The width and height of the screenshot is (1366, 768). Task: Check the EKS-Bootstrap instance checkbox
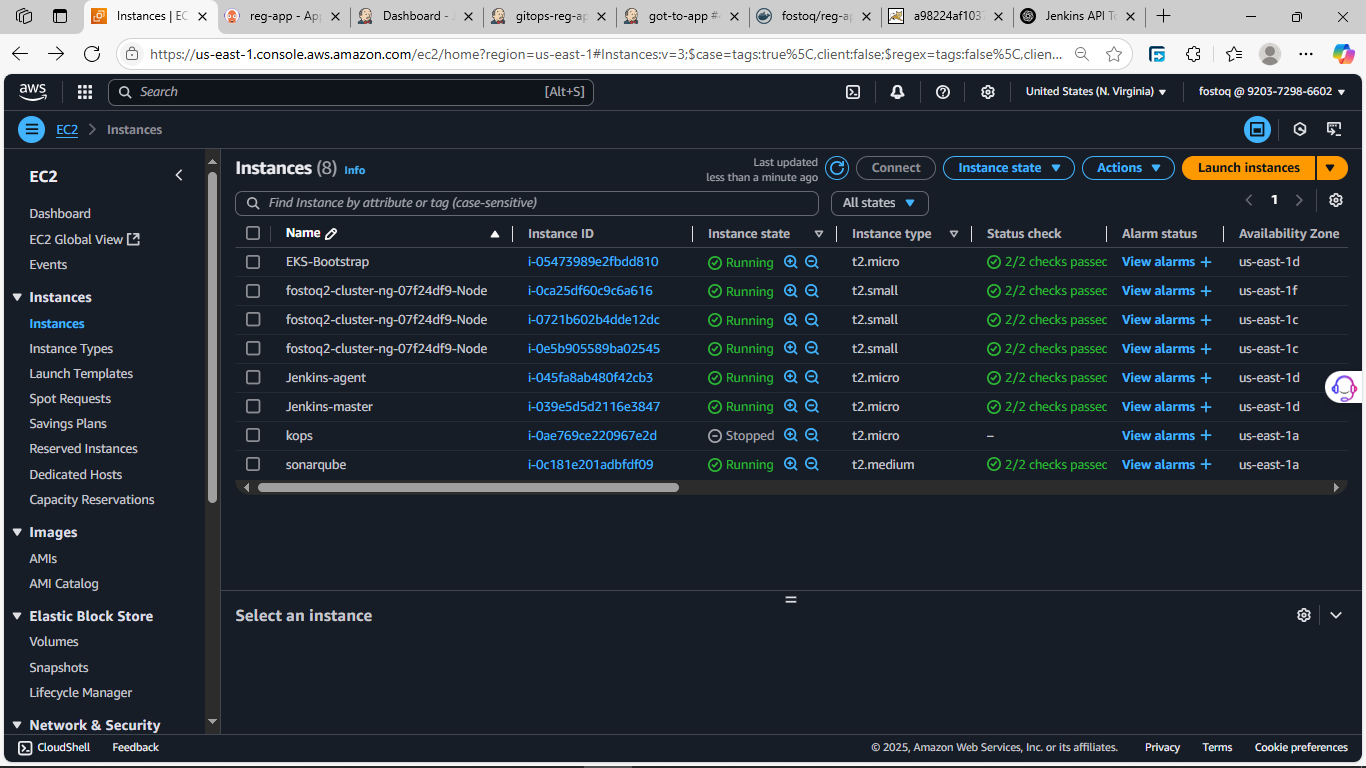click(x=253, y=262)
